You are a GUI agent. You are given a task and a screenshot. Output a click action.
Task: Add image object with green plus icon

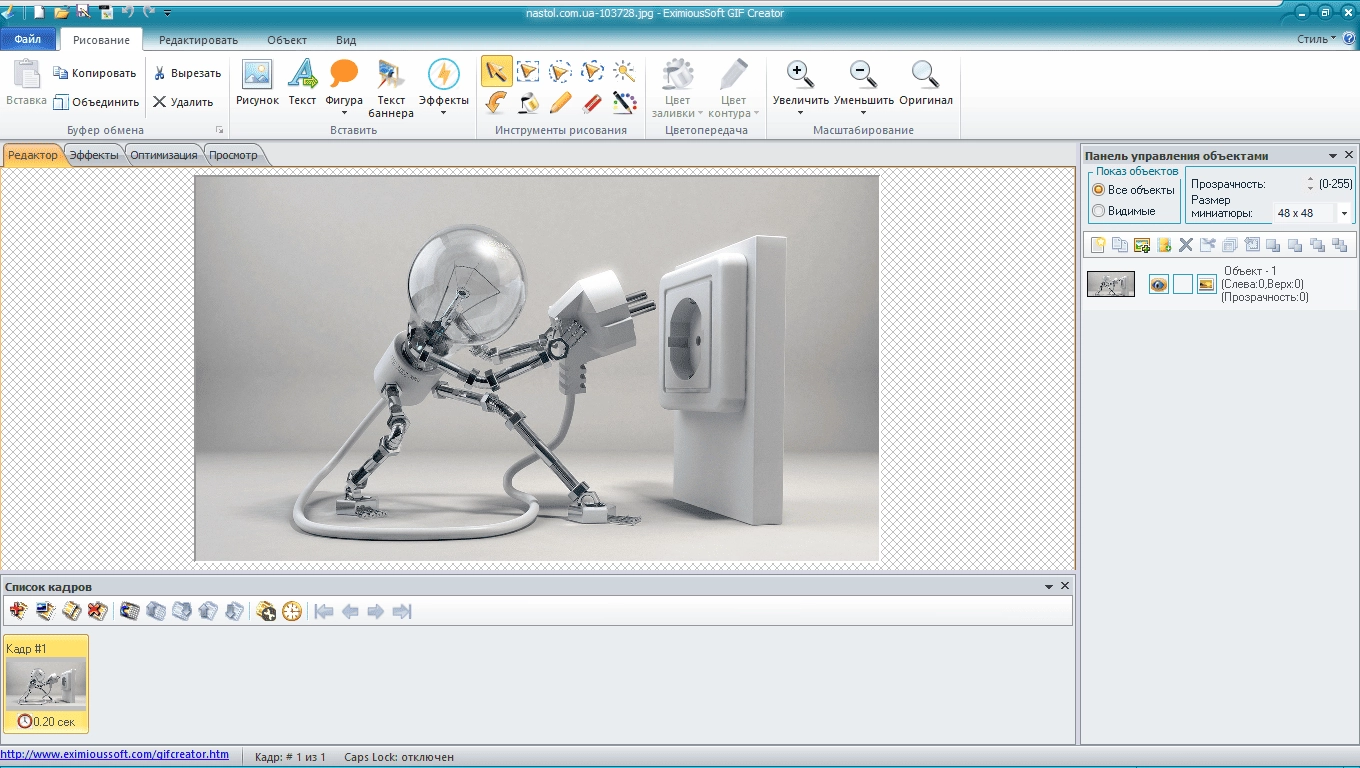[x=1142, y=245]
